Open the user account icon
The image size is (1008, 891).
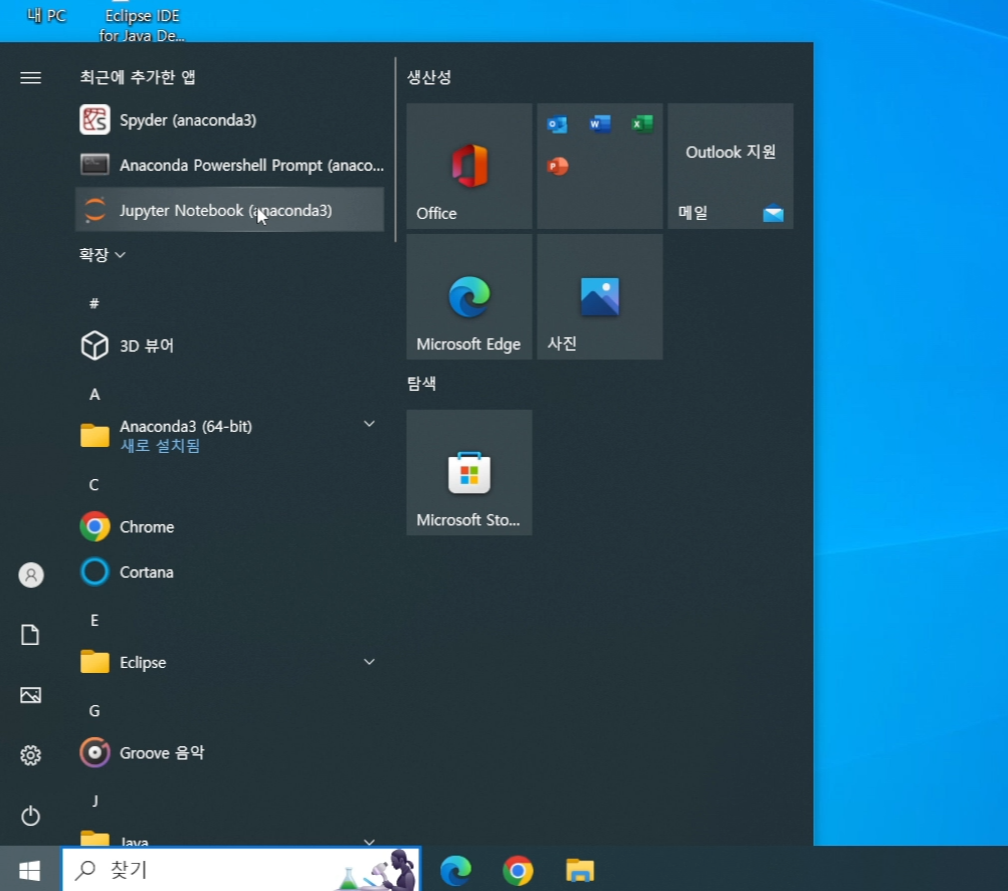pyautogui.click(x=31, y=575)
